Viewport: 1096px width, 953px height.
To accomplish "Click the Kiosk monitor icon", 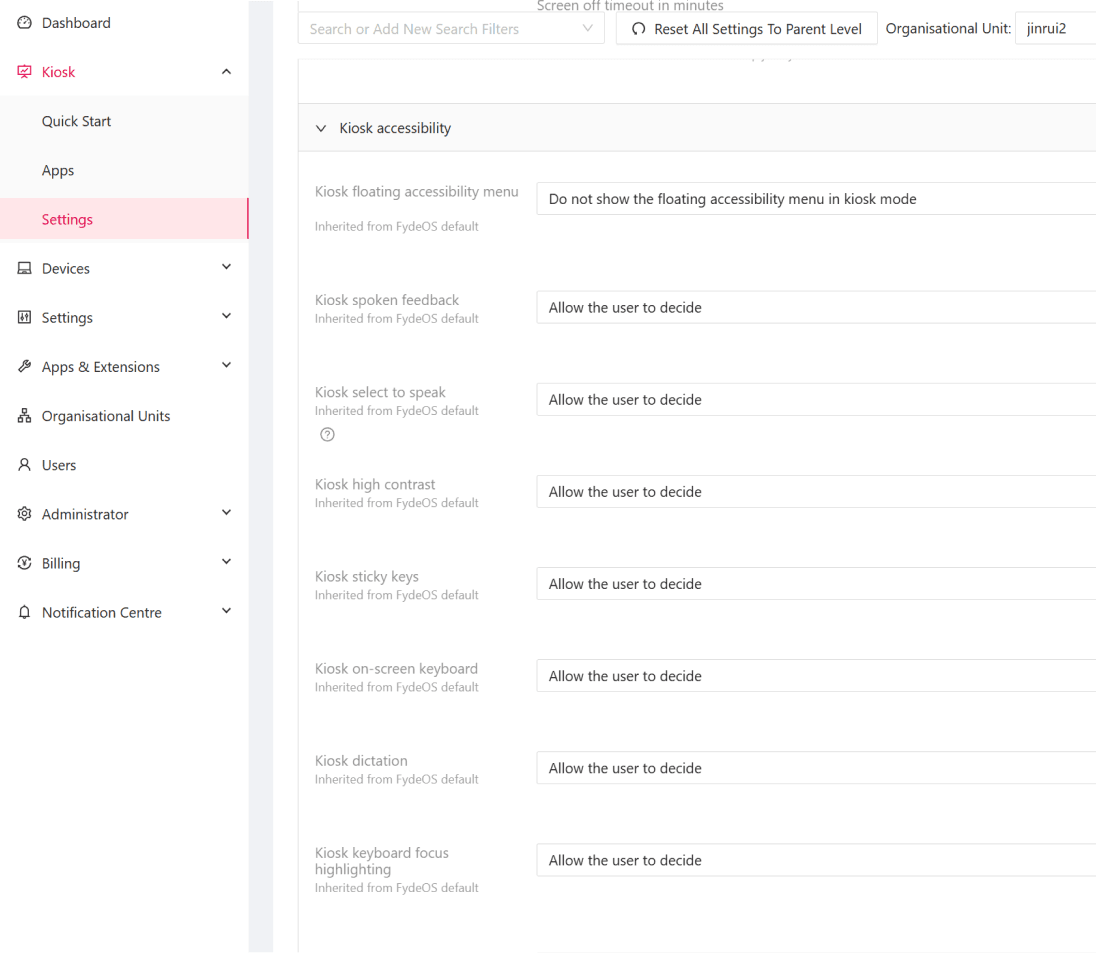I will coord(25,72).
